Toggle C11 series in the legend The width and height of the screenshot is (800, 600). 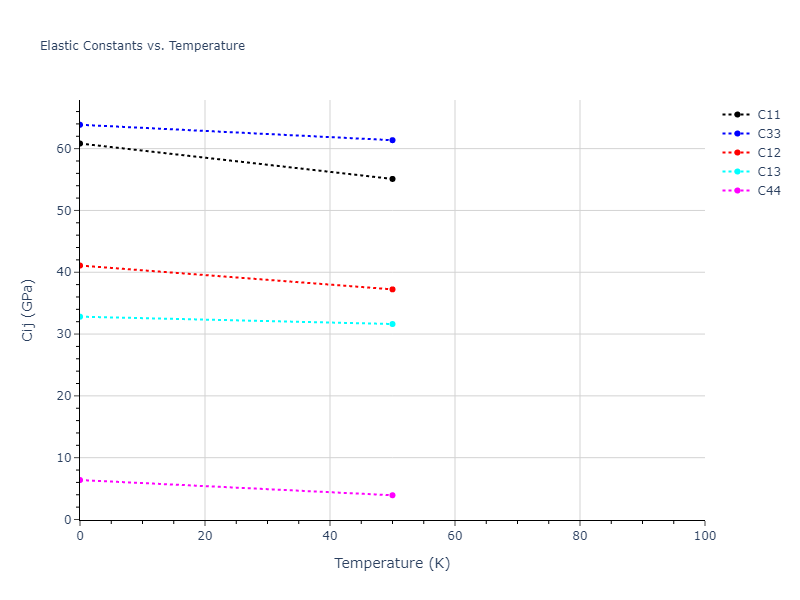pos(768,115)
